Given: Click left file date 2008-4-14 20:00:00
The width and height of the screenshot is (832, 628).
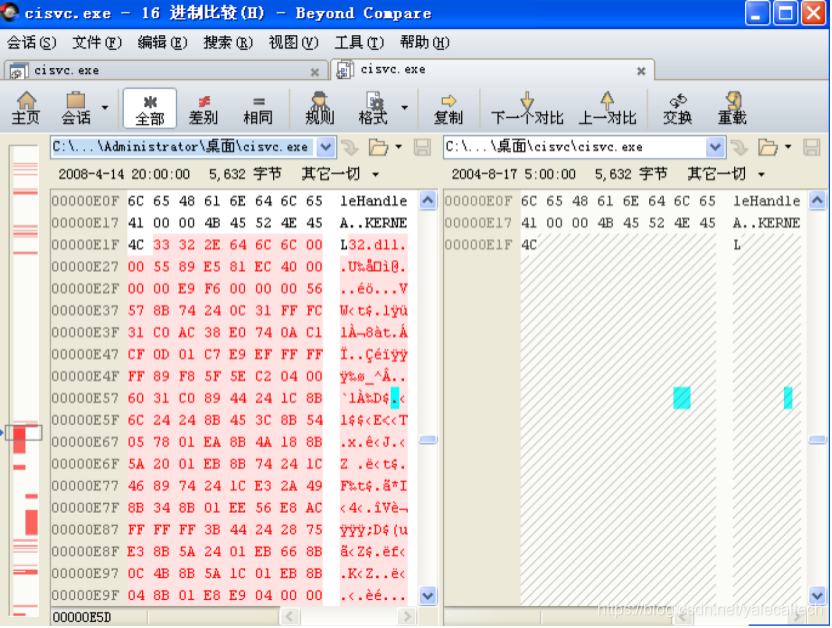Looking at the screenshot, I should (124, 174).
